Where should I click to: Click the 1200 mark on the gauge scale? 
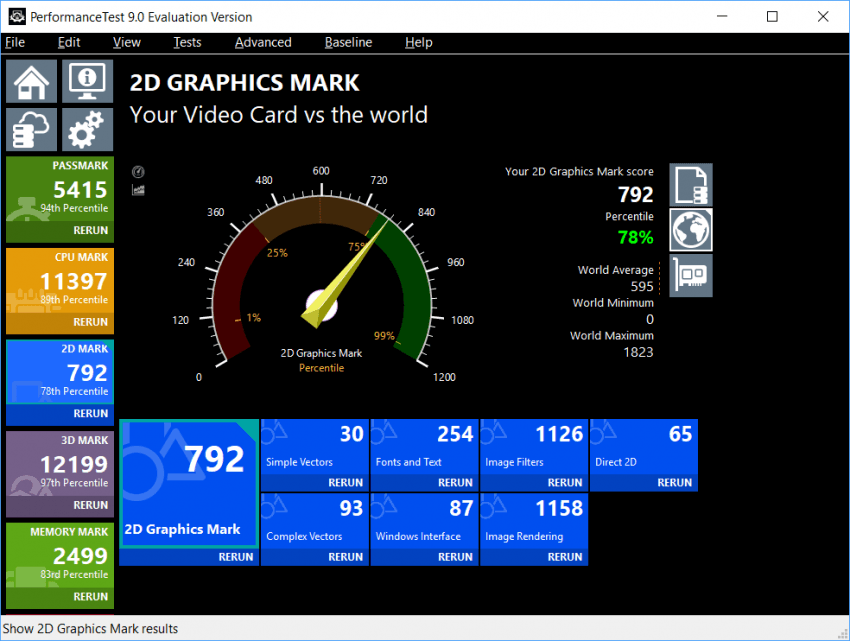[444, 377]
